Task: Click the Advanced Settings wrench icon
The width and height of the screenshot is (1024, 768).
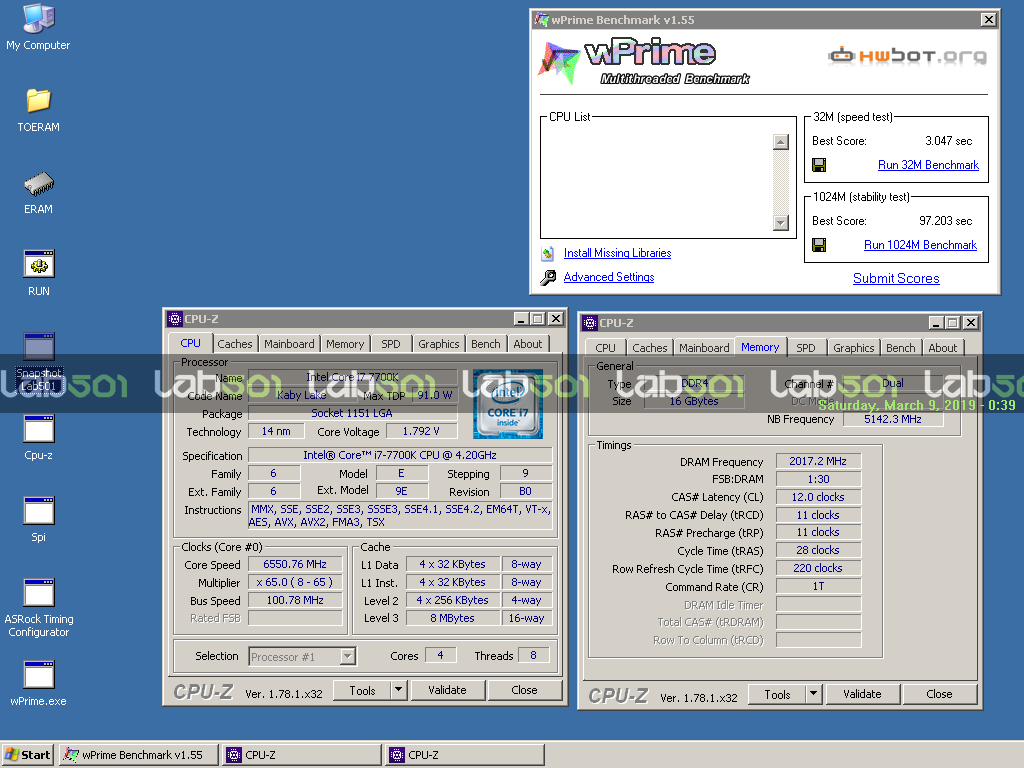Action: pyautogui.click(x=548, y=278)
